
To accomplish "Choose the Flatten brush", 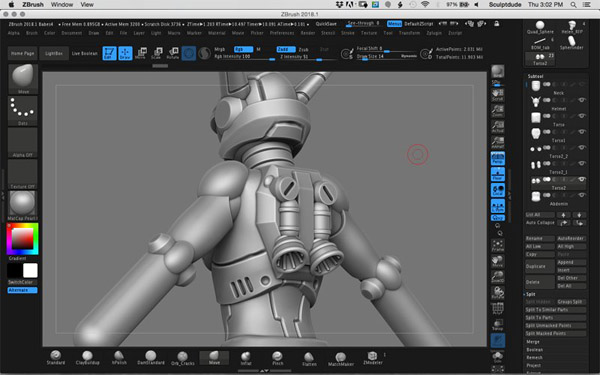I will 309,359.
